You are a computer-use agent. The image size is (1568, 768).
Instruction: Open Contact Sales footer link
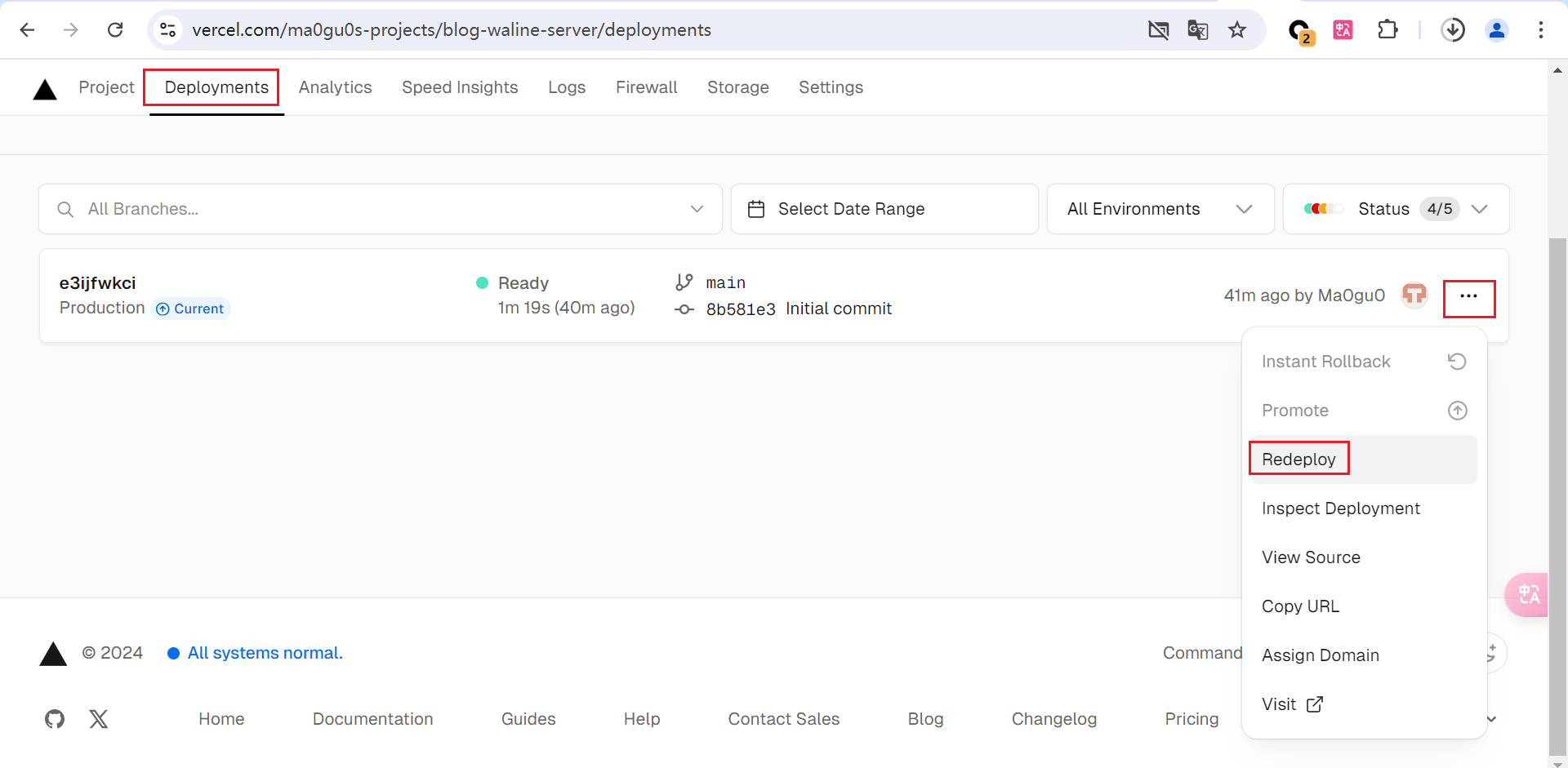pos(784,719)
